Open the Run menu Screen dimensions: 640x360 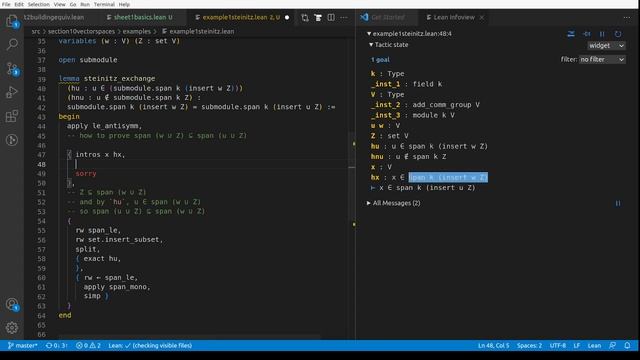pos(85,4)
